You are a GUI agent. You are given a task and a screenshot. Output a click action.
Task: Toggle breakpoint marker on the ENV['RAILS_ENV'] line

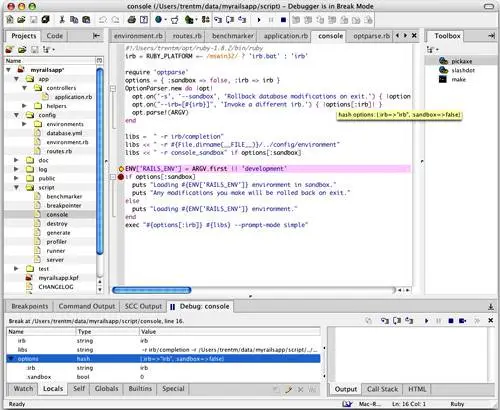click(121, 169)
